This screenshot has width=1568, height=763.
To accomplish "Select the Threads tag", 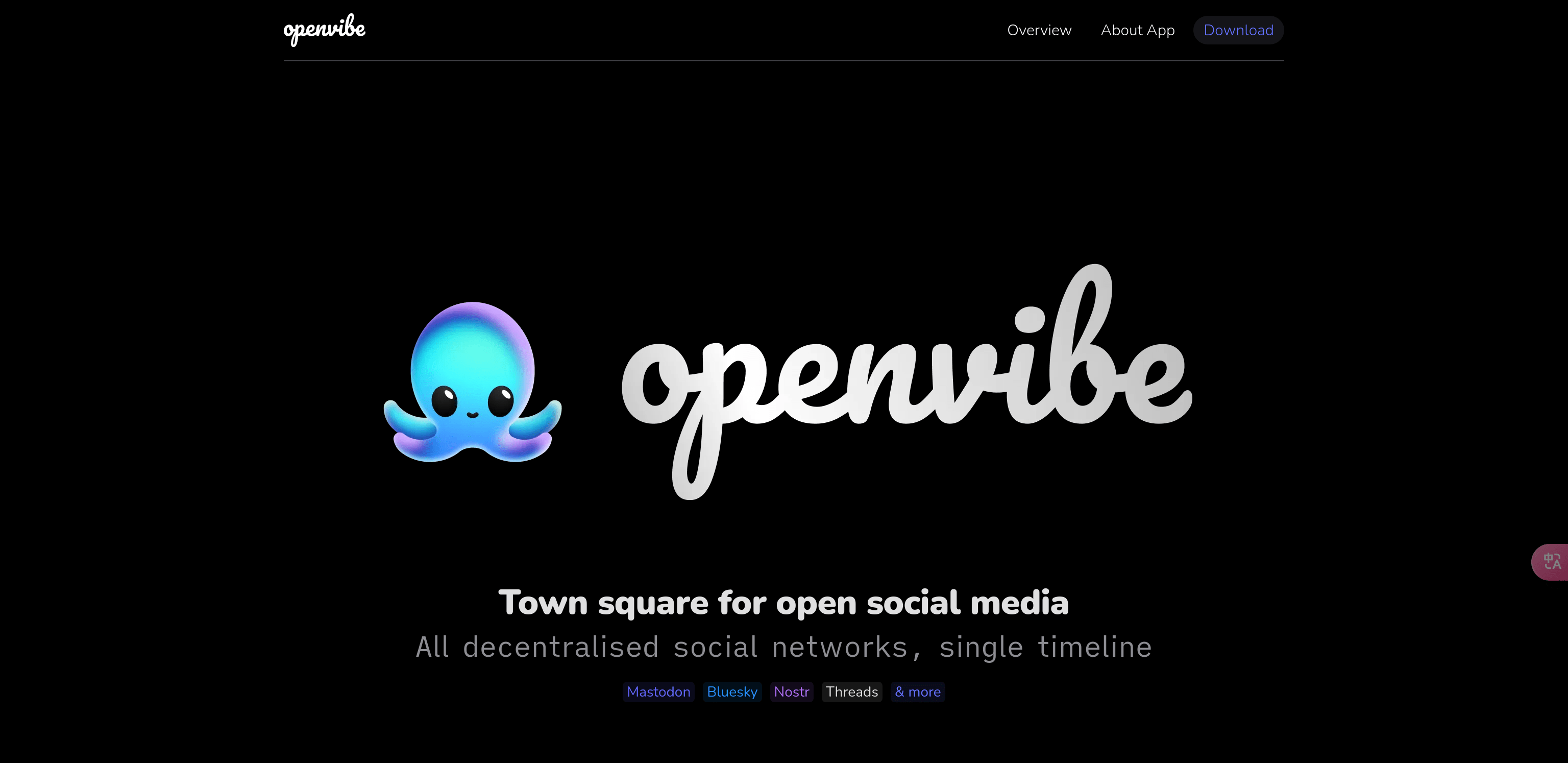I will click(851, 692).
